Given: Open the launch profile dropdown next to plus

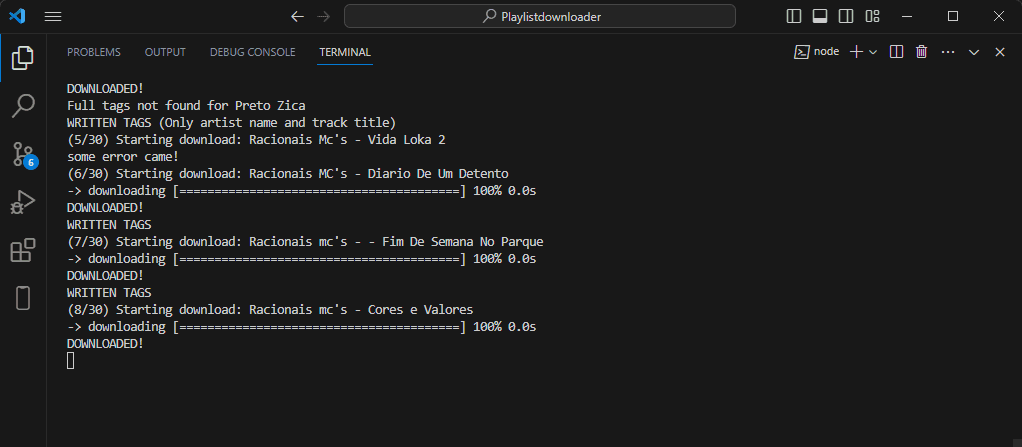Looking at the screenshot, I should tap(873, 52).
